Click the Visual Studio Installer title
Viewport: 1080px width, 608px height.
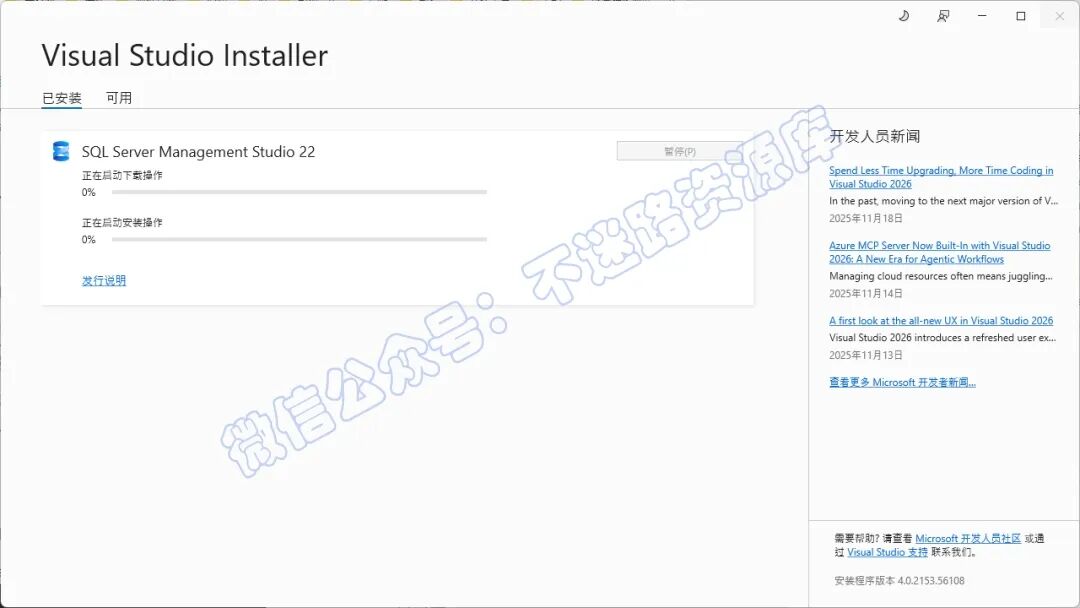pos(185,55)
